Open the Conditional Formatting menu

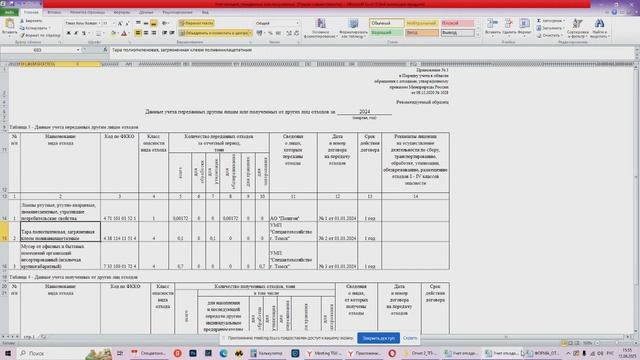(x=320, y=28)
